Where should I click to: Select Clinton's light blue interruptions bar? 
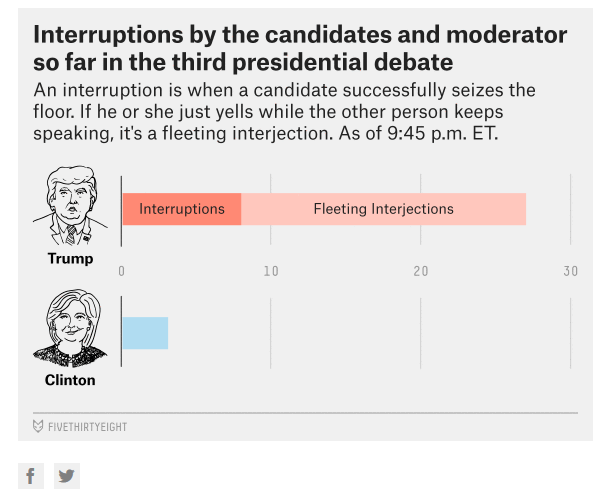[145, 333]
